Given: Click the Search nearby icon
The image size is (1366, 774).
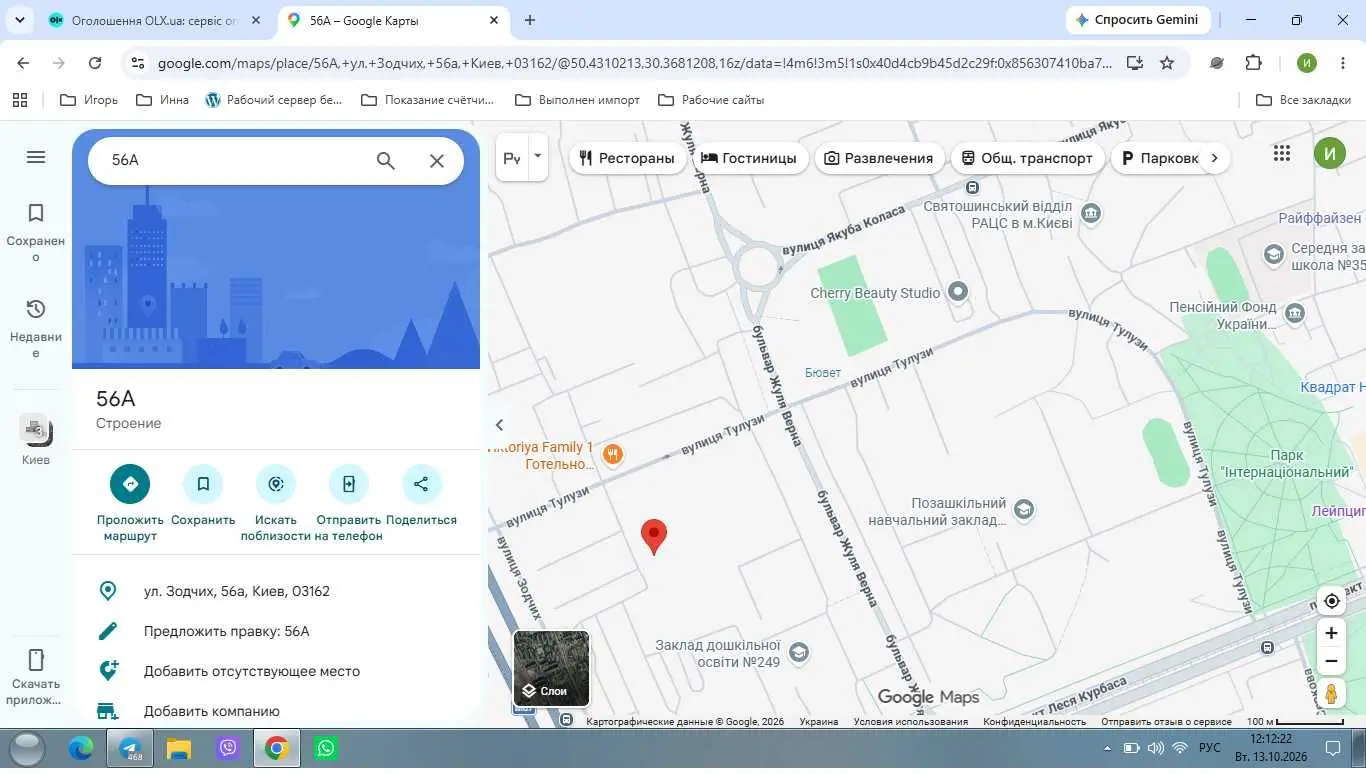Looking at the screenshot, I should click(276, 484).
